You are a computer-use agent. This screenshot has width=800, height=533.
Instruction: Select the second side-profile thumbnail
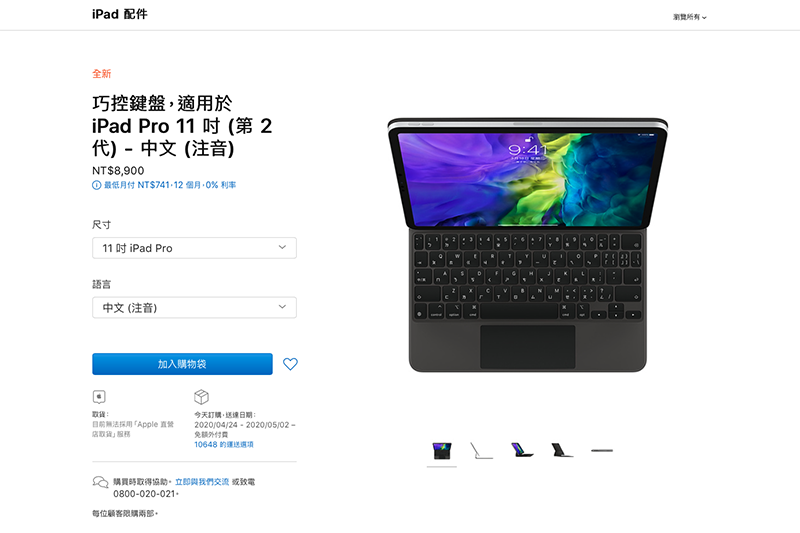[481, 451]
